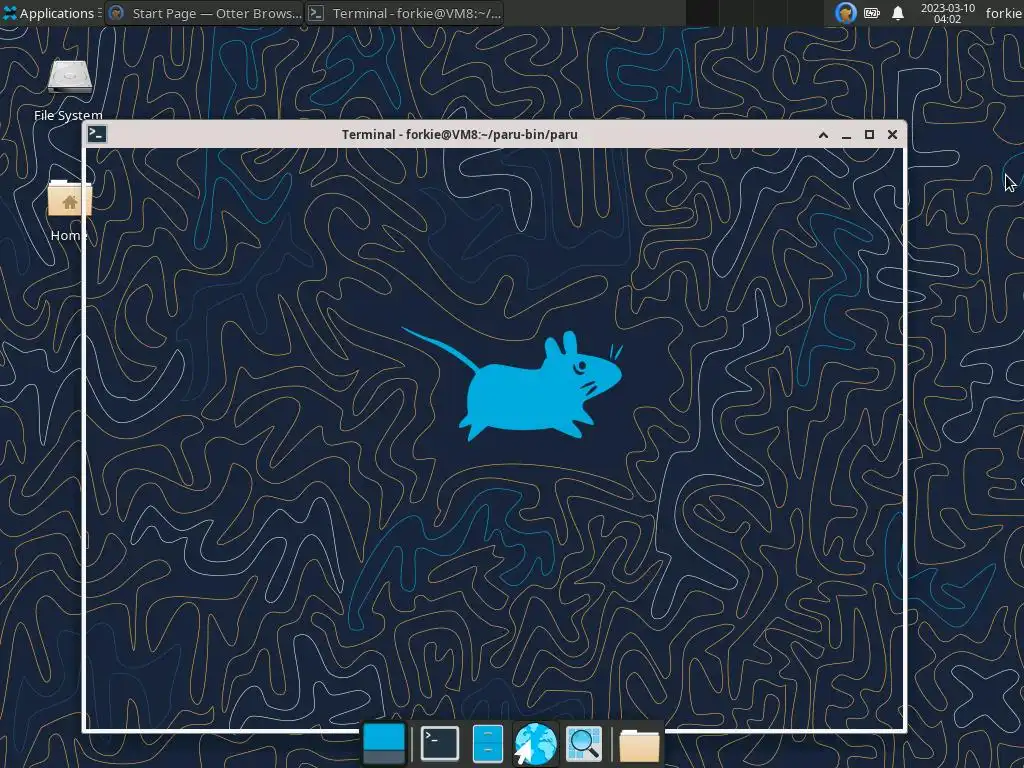This screenshot has height=768, width=1024.
Task: Open the File System desktop icon
Action: [x=69, y=91]
